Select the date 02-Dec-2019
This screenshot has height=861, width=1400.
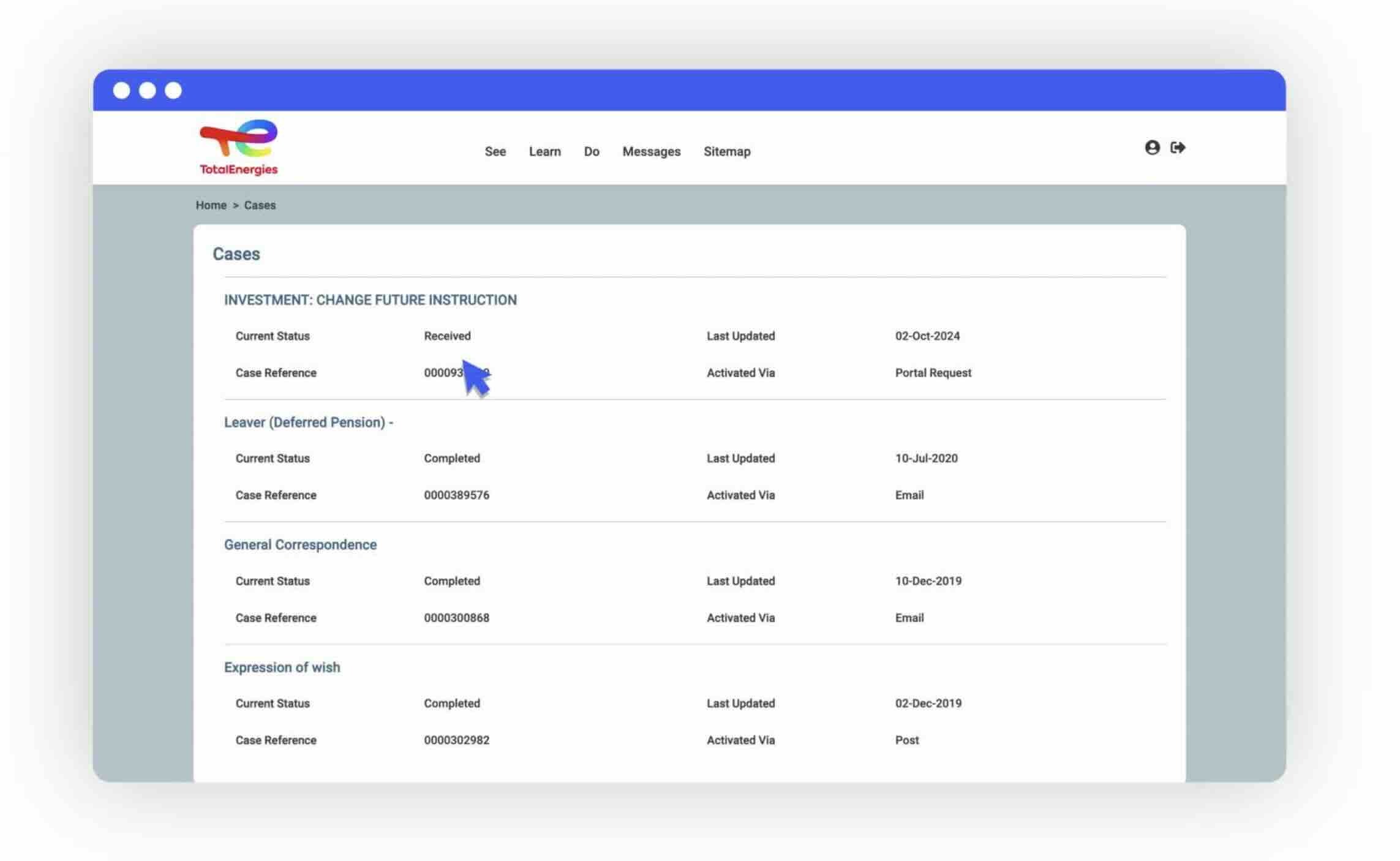[928, 704]
